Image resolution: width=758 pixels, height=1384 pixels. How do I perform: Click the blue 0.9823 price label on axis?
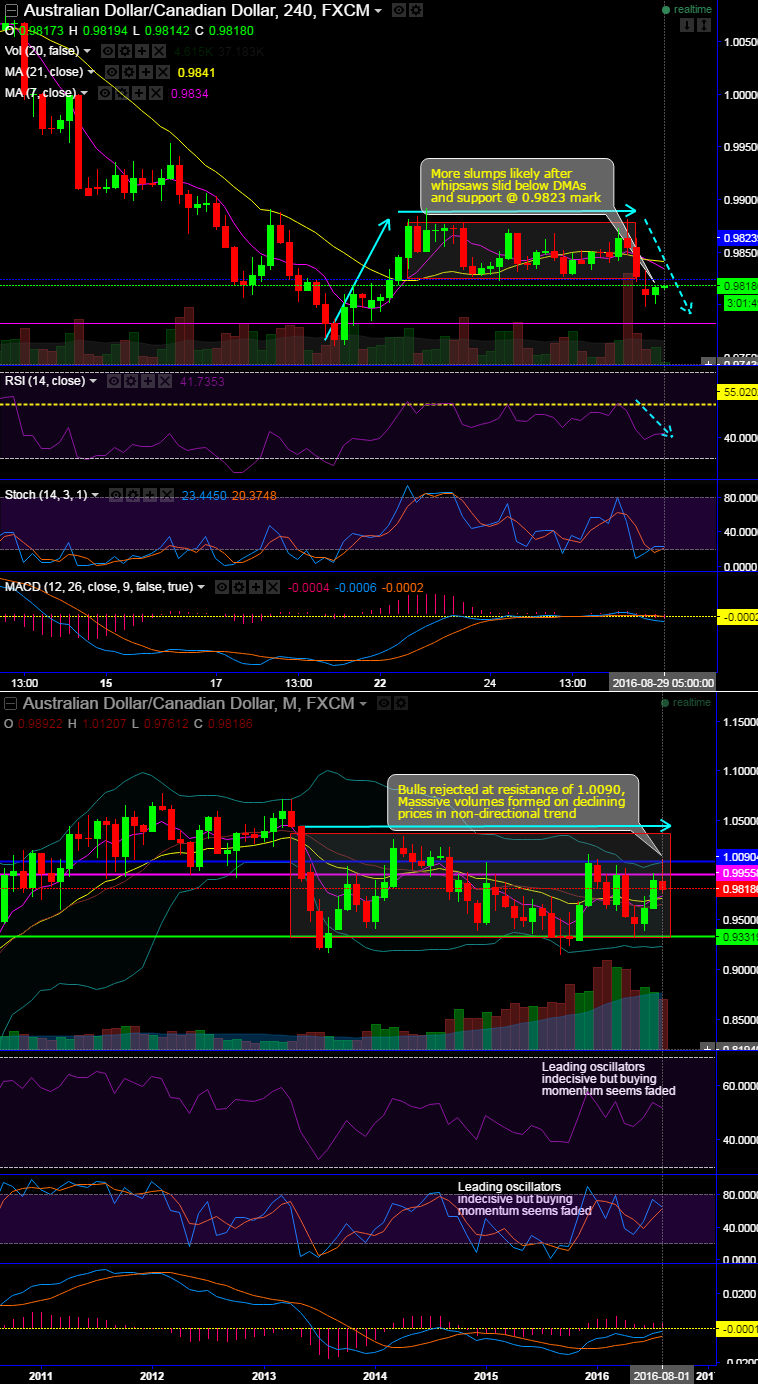737,239
